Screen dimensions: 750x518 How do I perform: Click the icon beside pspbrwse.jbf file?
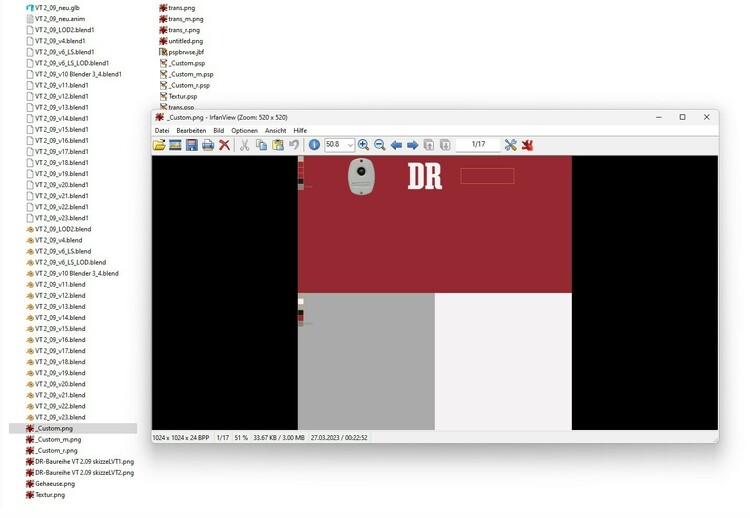coord(163,52)
